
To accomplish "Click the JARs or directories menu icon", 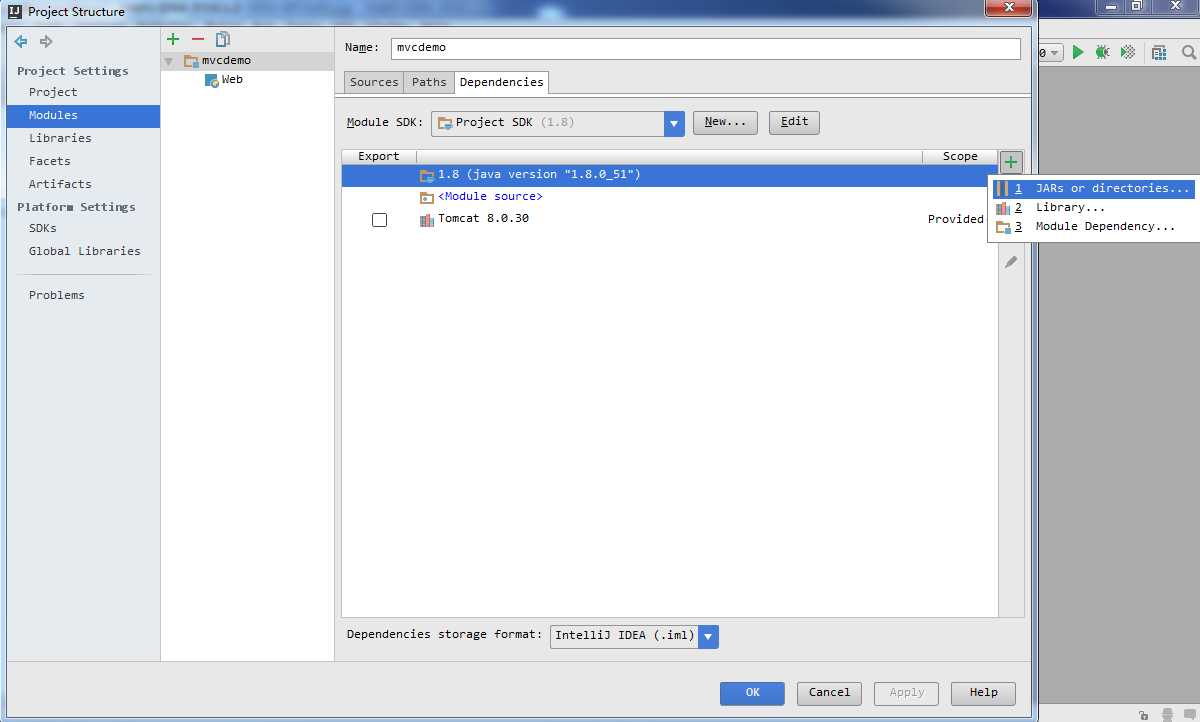I will 1002,188.
